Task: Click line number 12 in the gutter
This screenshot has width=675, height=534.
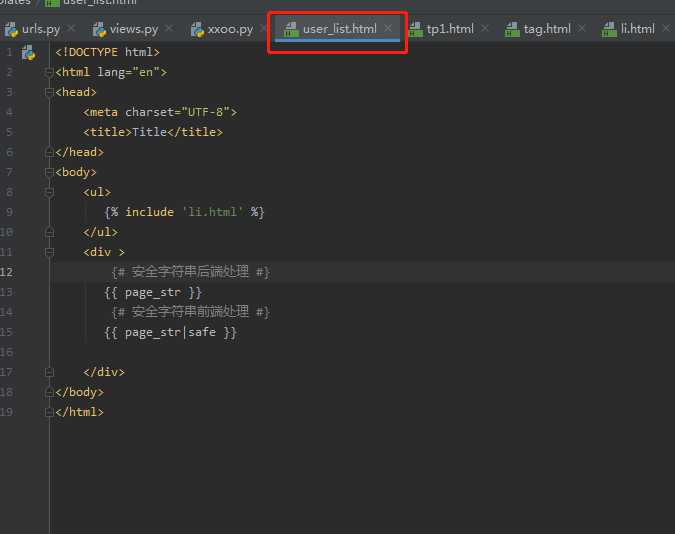Action: pyautogui.click(x=6, y=272)
